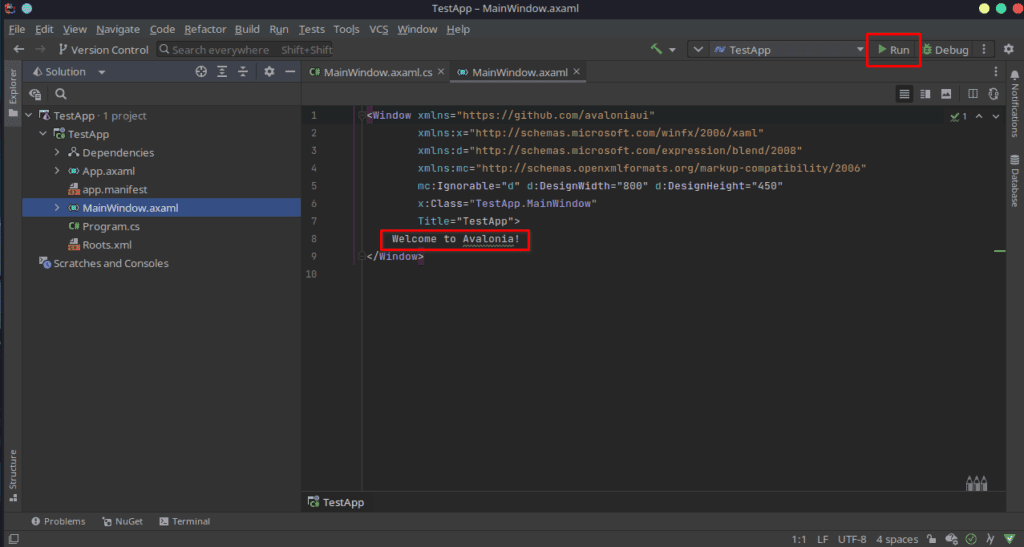Click the search magnifier in the Solution panel

(x=61, y=94)
